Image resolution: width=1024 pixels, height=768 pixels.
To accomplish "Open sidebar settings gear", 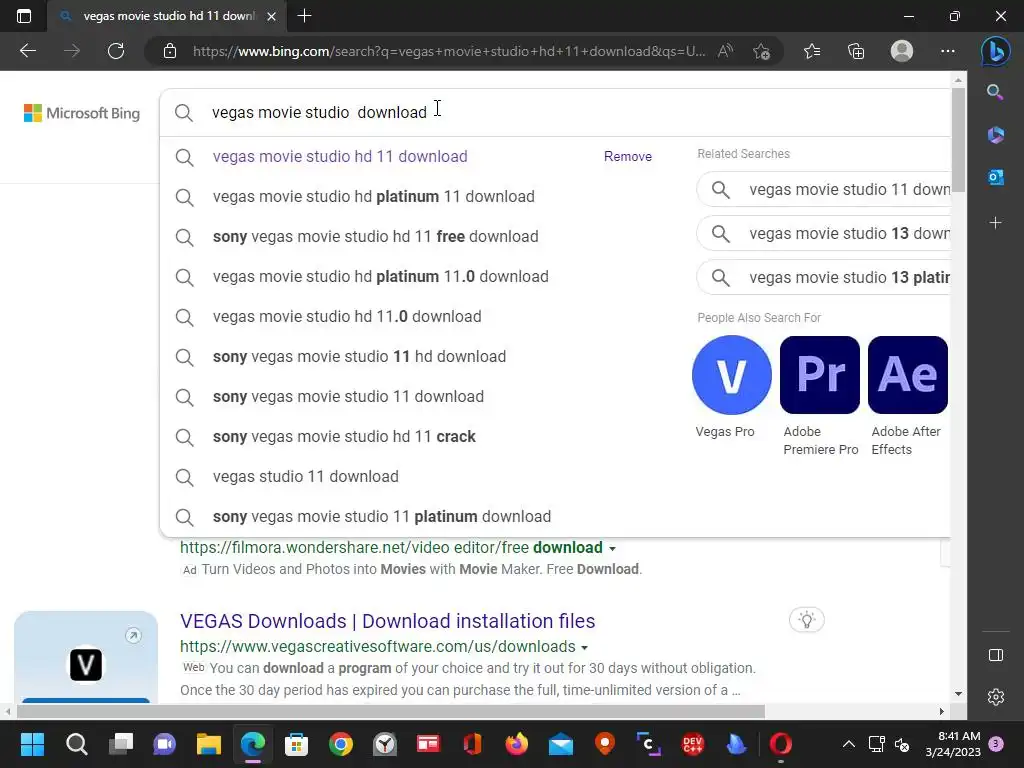I will tap(995, 697).
